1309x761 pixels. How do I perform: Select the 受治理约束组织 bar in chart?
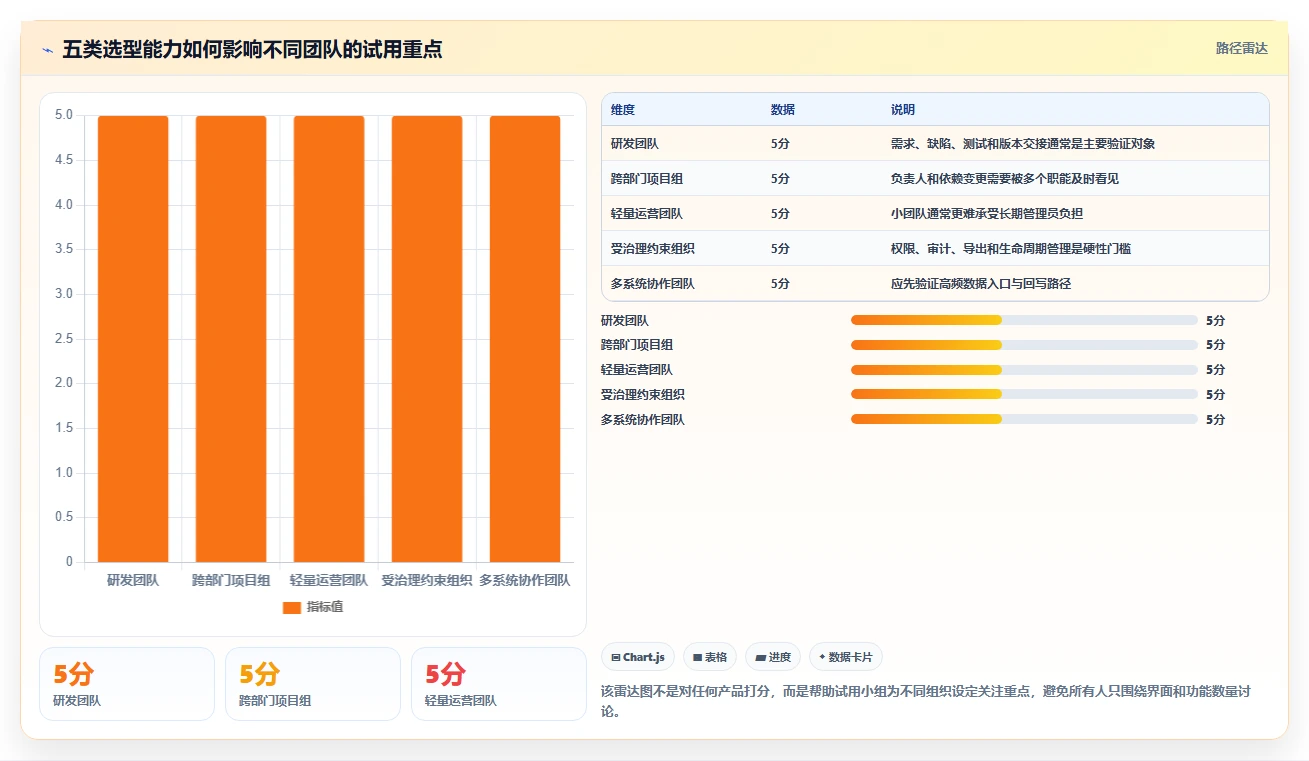(x=427, y=339)
